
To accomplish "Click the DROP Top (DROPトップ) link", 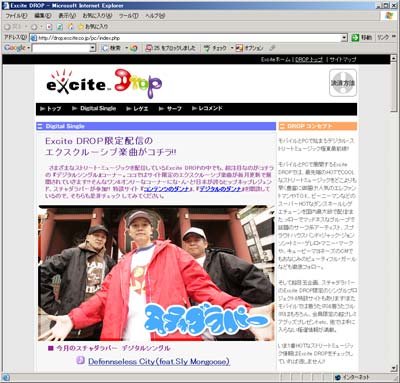I will click(x=309, y=59).
